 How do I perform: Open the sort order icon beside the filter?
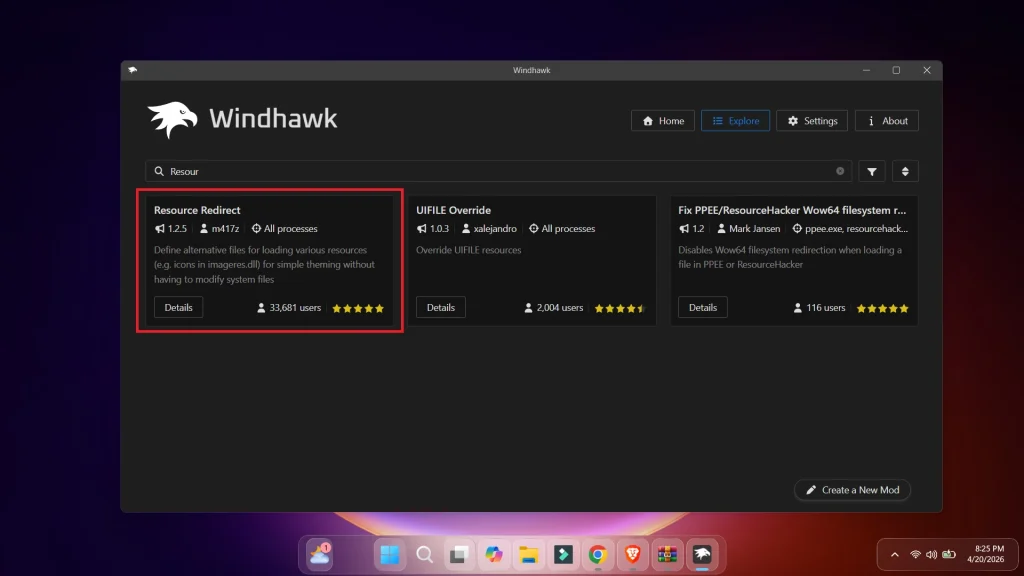(x=905, y=171)
